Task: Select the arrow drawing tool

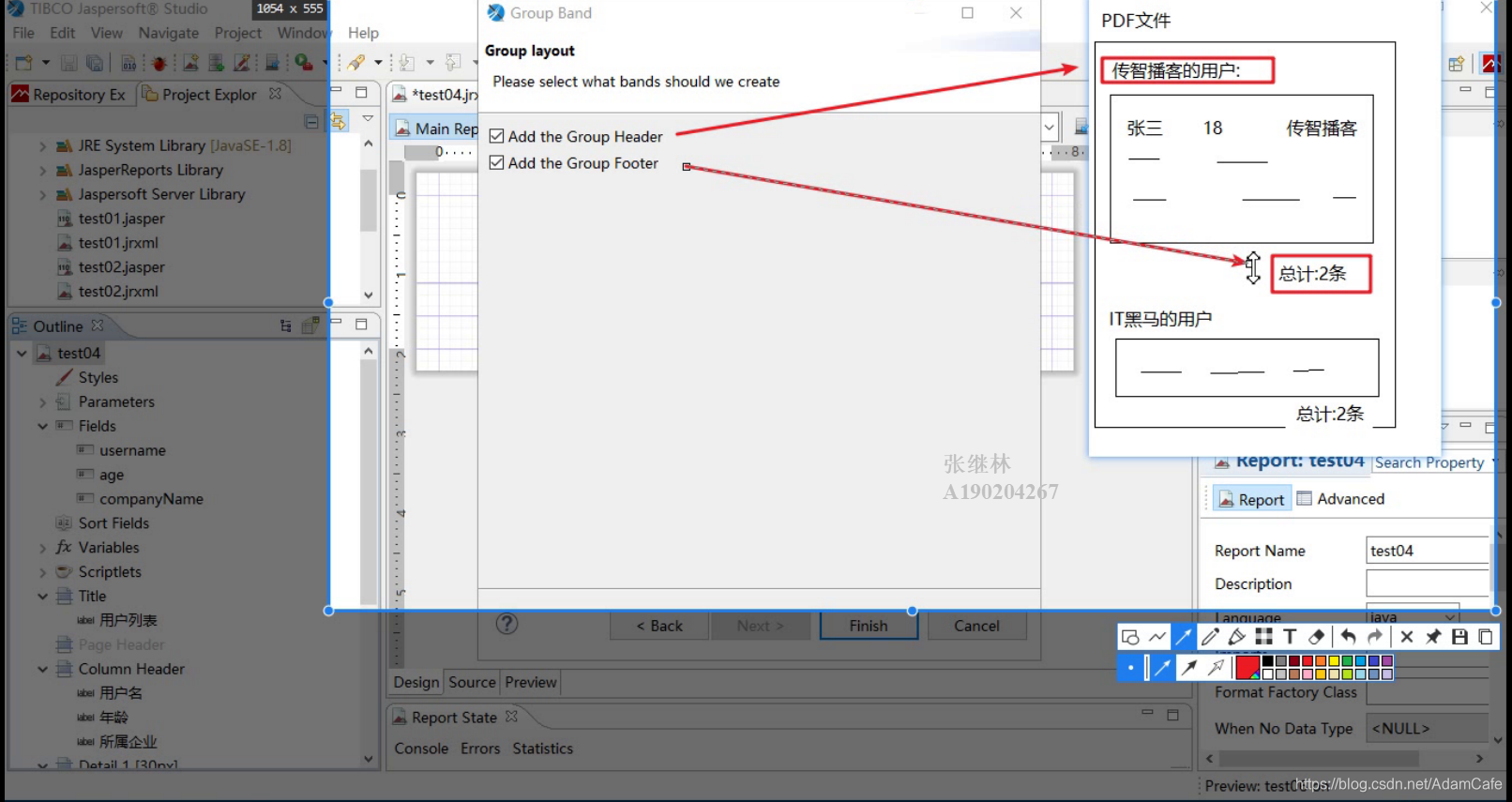Action: 1184,637
